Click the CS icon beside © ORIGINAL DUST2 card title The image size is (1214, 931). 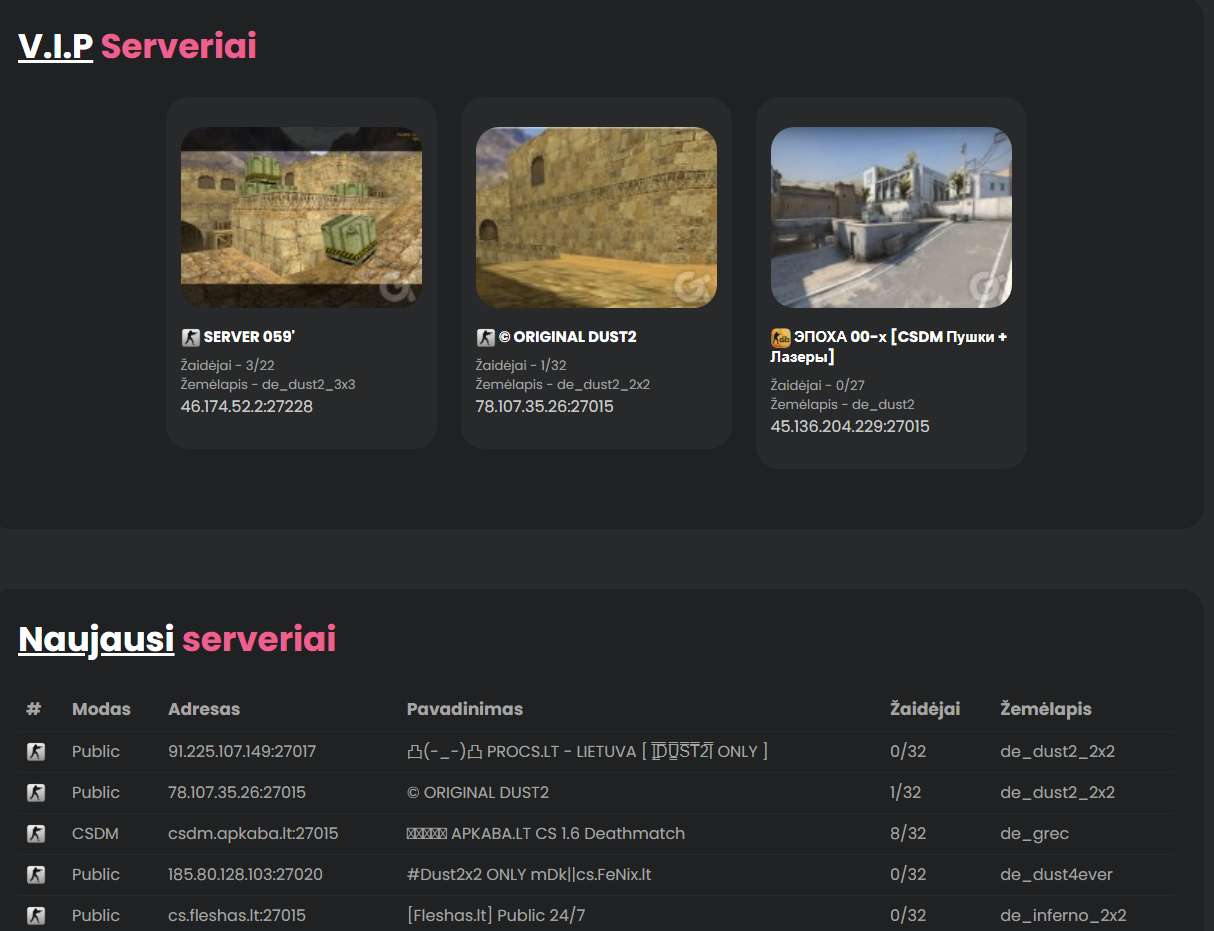(485, 338)
